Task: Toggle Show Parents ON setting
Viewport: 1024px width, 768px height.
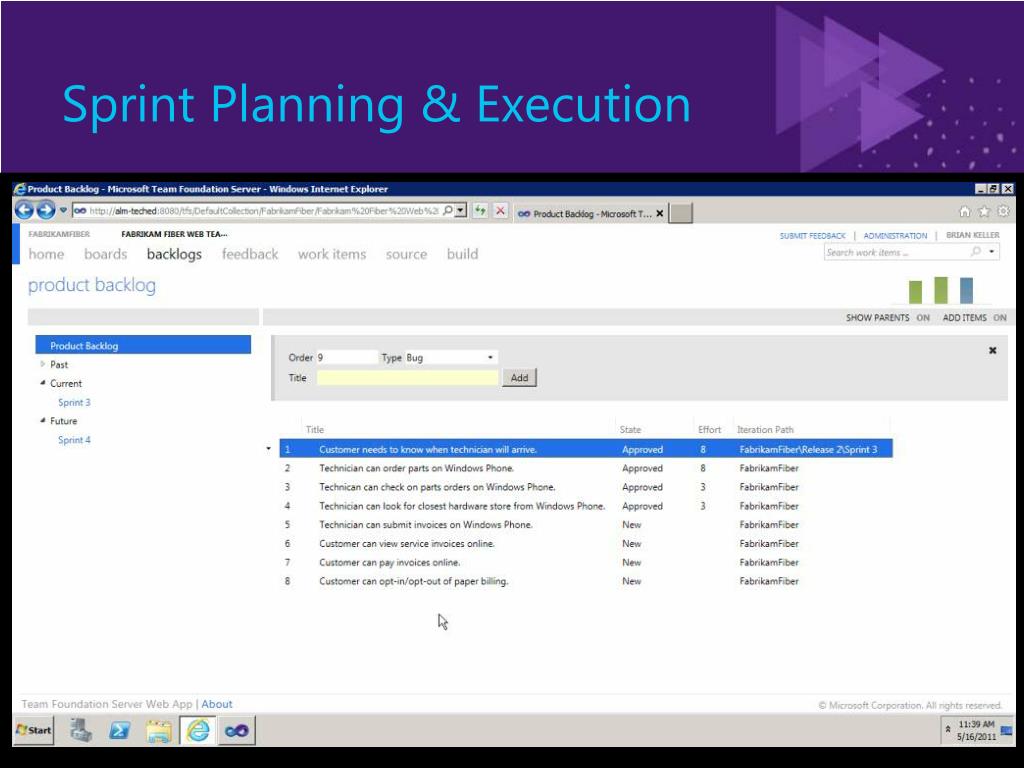Action: pyautogui.click(x=888, y=317)
